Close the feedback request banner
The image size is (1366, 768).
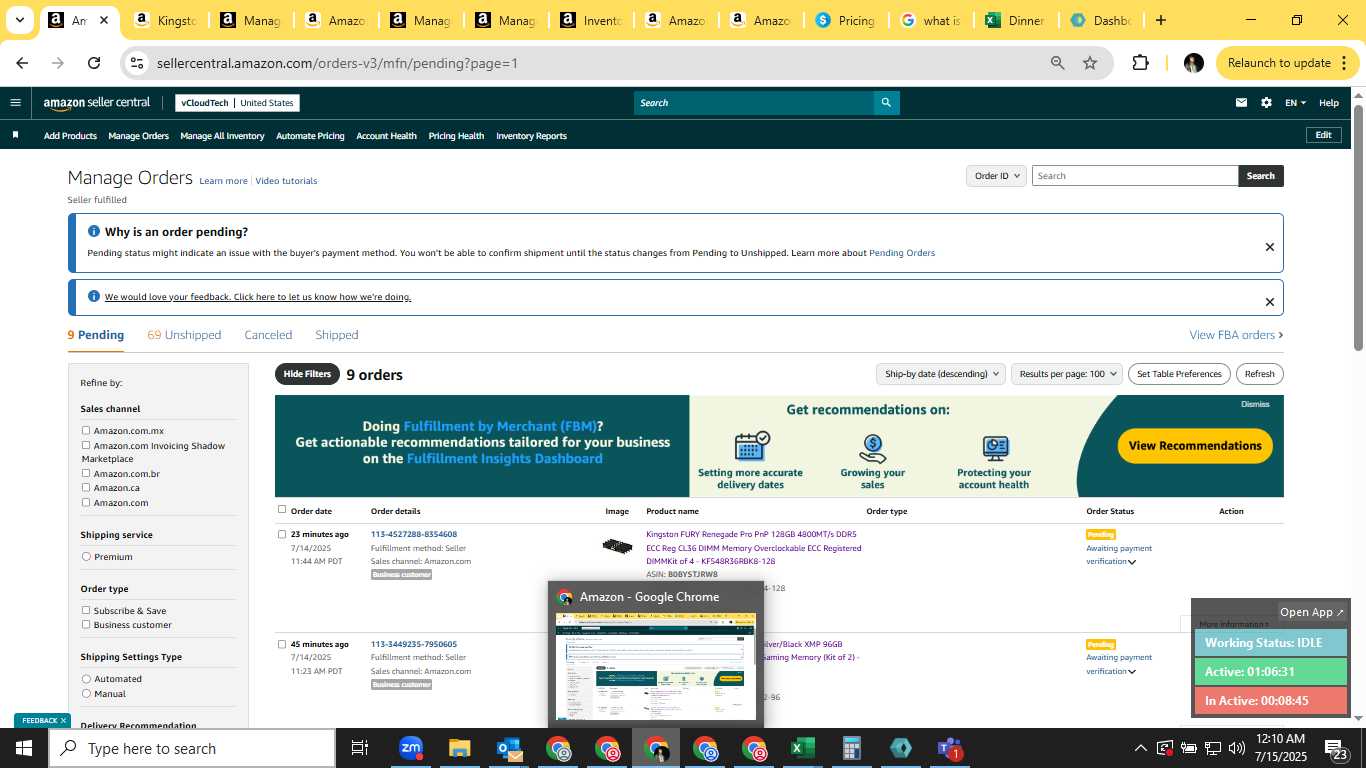pyautogui.click(x=1270, y=302)
